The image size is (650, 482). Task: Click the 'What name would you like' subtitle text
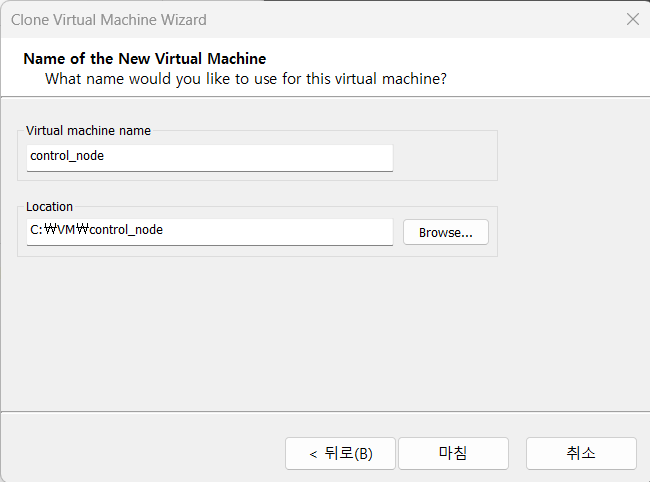(246, 79)
